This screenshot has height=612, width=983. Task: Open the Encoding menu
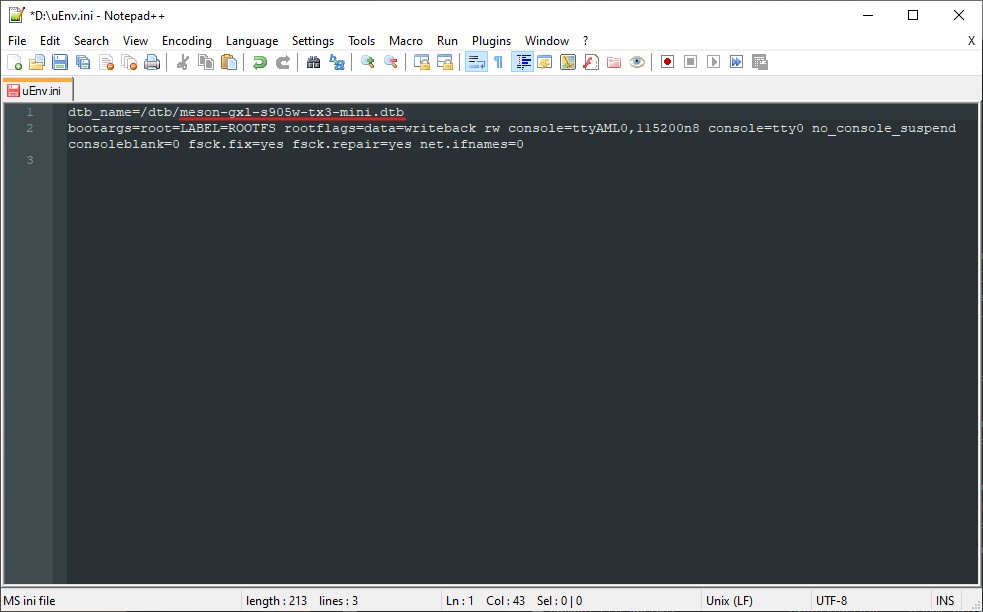pyautogui.click(x=186, y=41)
